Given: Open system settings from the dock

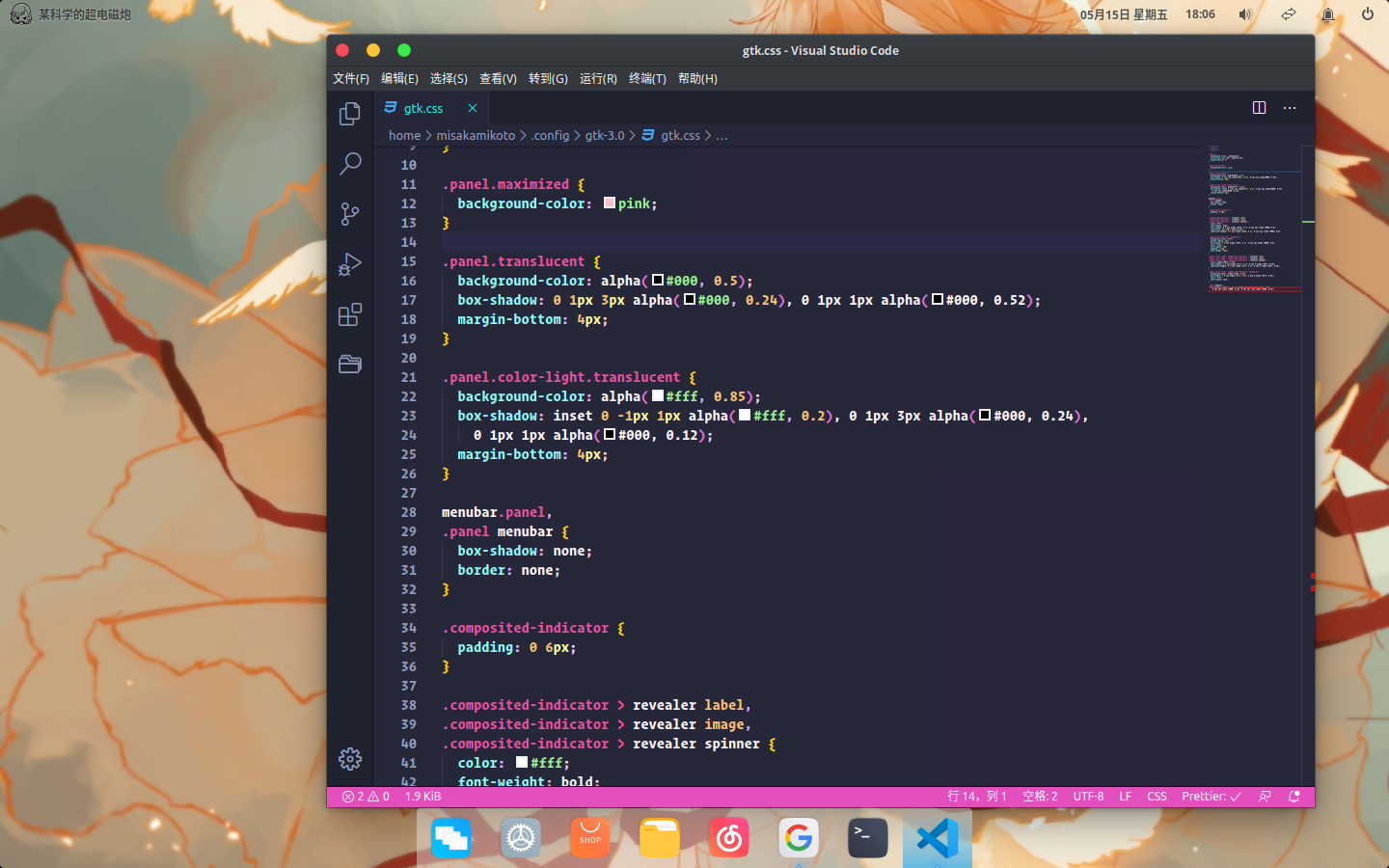Looking at the screenshot, I should click(x=521, y=838).
